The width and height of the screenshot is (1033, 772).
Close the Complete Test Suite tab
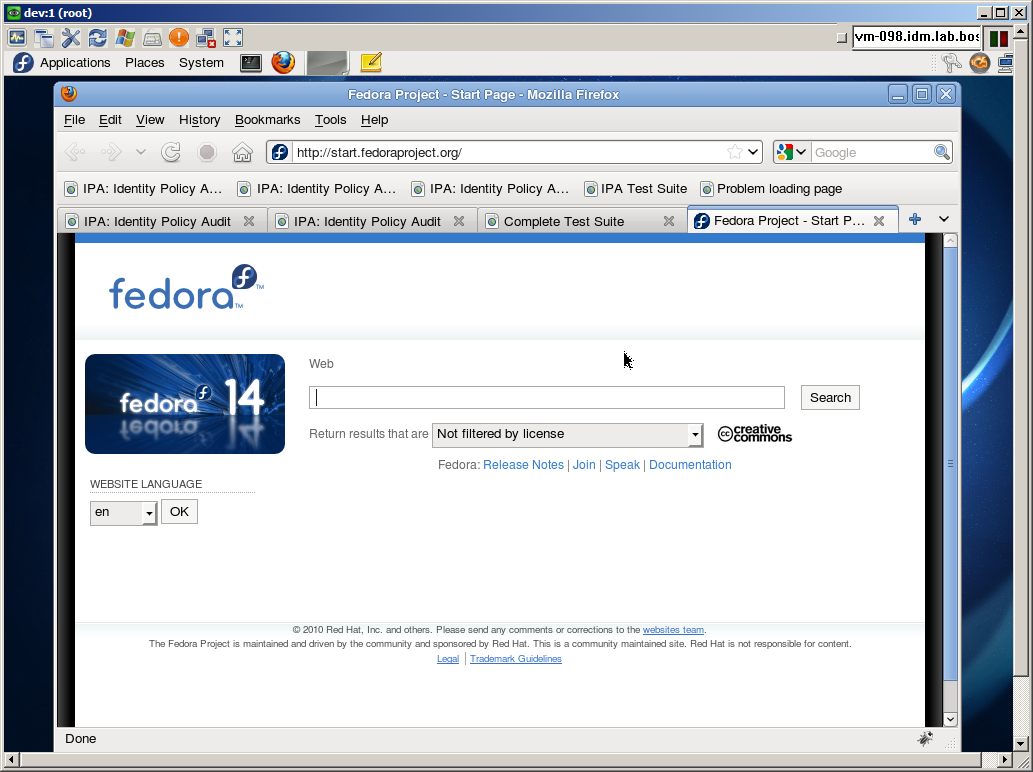(x=669, y=221)
